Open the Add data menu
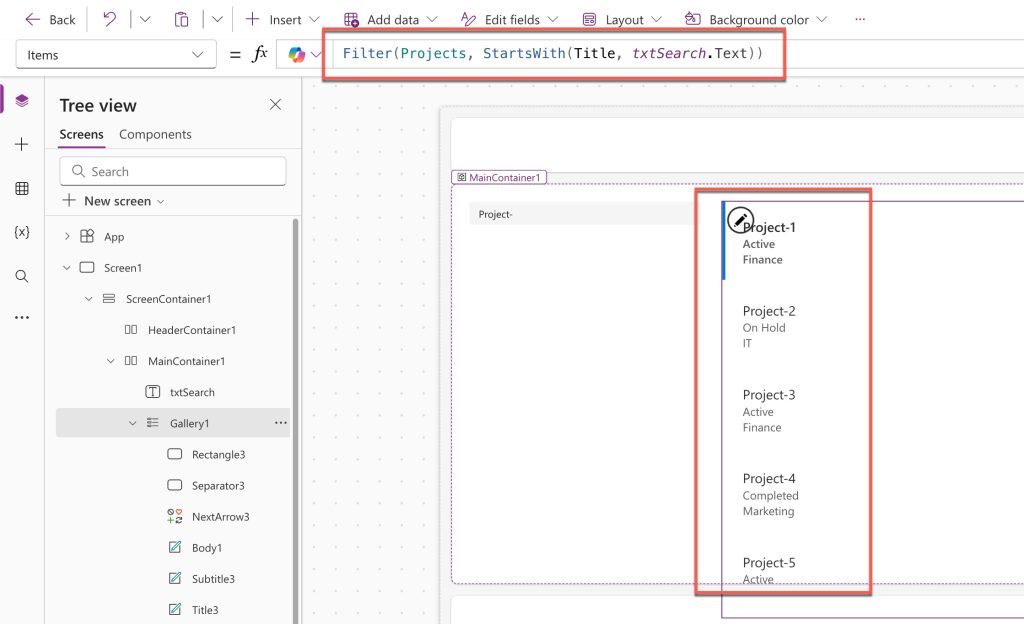 390,20
